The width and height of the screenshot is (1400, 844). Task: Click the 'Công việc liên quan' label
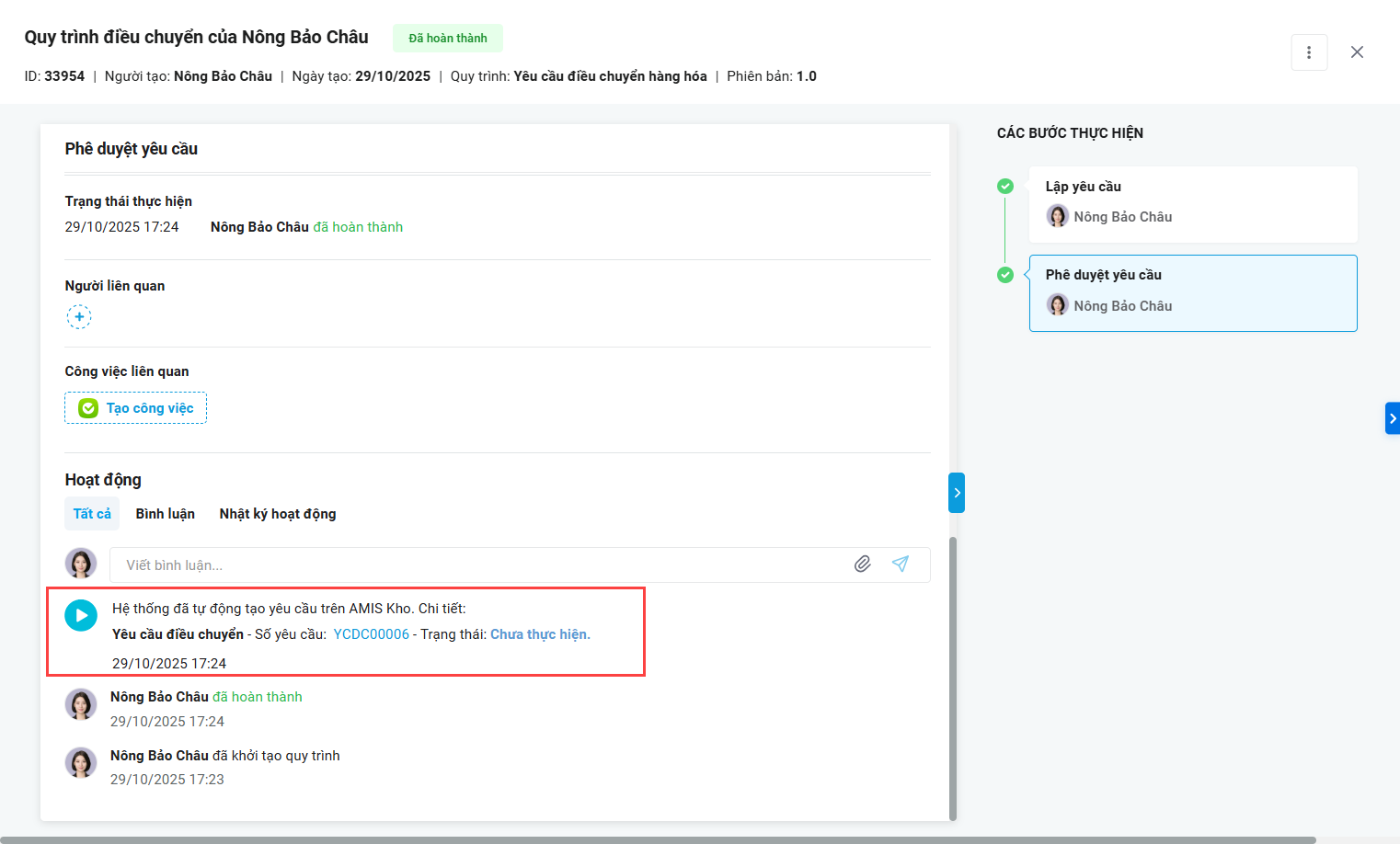click(127, 371)
